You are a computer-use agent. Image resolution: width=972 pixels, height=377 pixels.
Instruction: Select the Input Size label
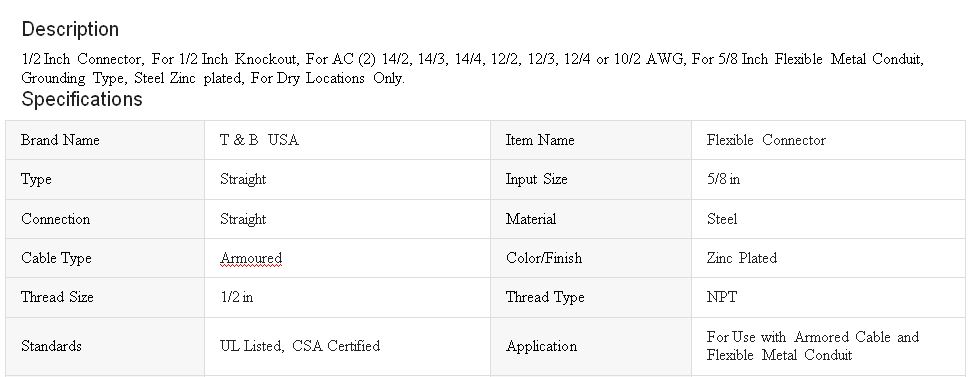coord(536,179)
